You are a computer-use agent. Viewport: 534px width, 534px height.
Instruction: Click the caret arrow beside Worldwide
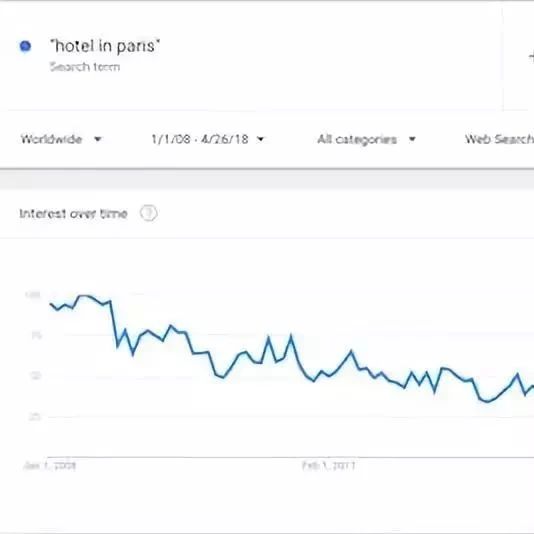[x=97, y=139]
